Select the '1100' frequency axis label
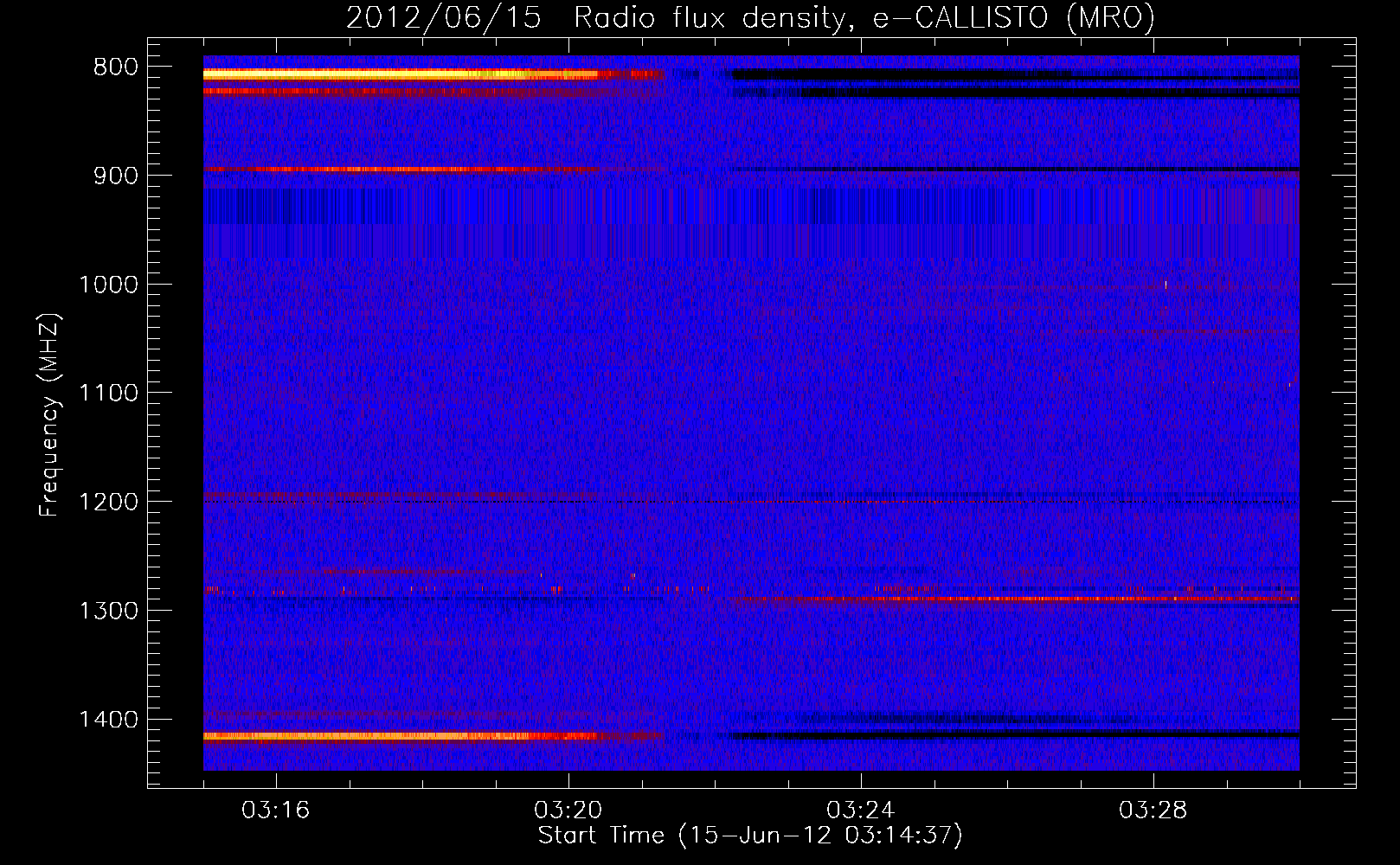1400x865 pixels. click(108, 394)
